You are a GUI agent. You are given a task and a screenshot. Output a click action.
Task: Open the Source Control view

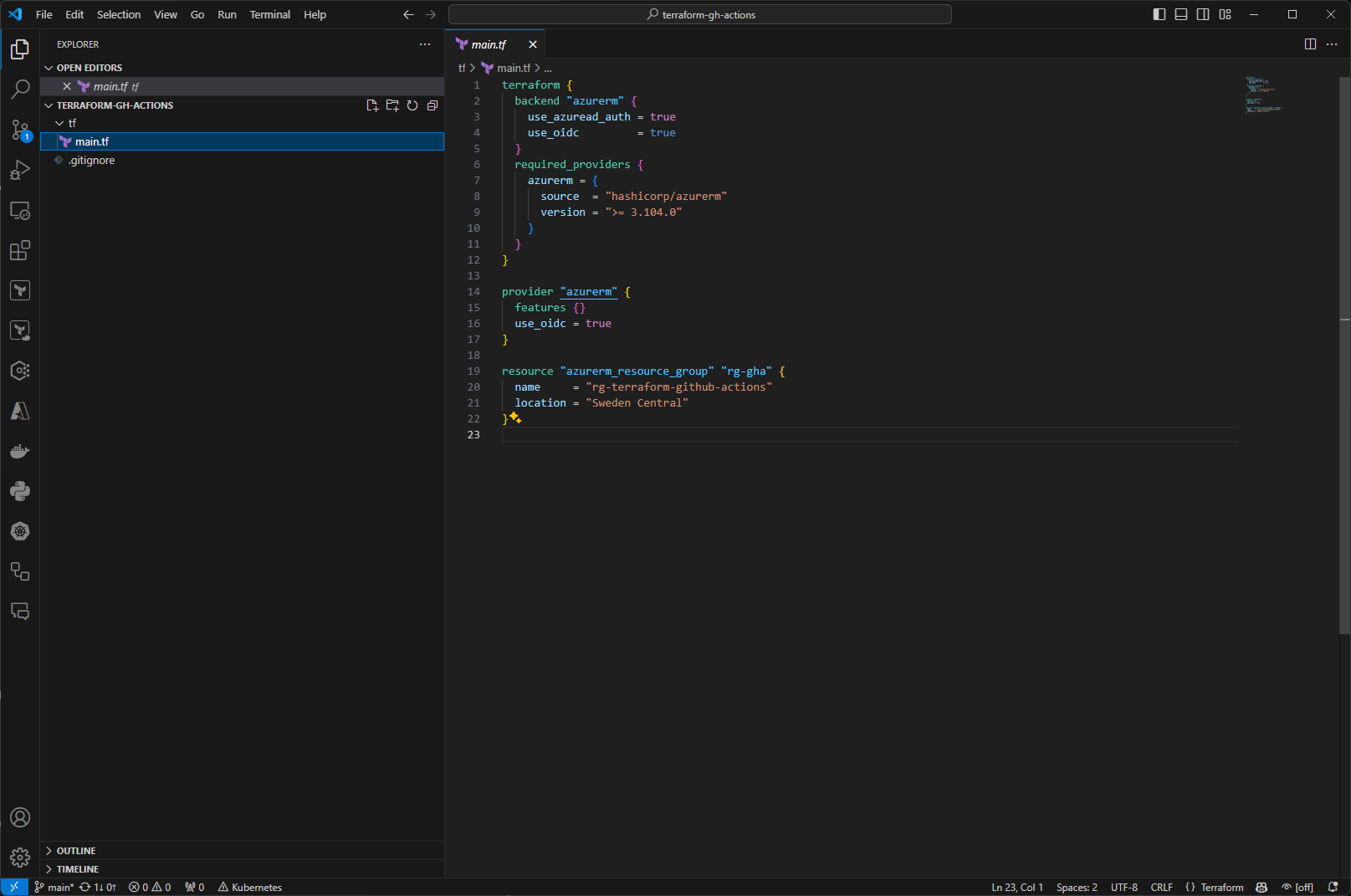coord(20,130)
